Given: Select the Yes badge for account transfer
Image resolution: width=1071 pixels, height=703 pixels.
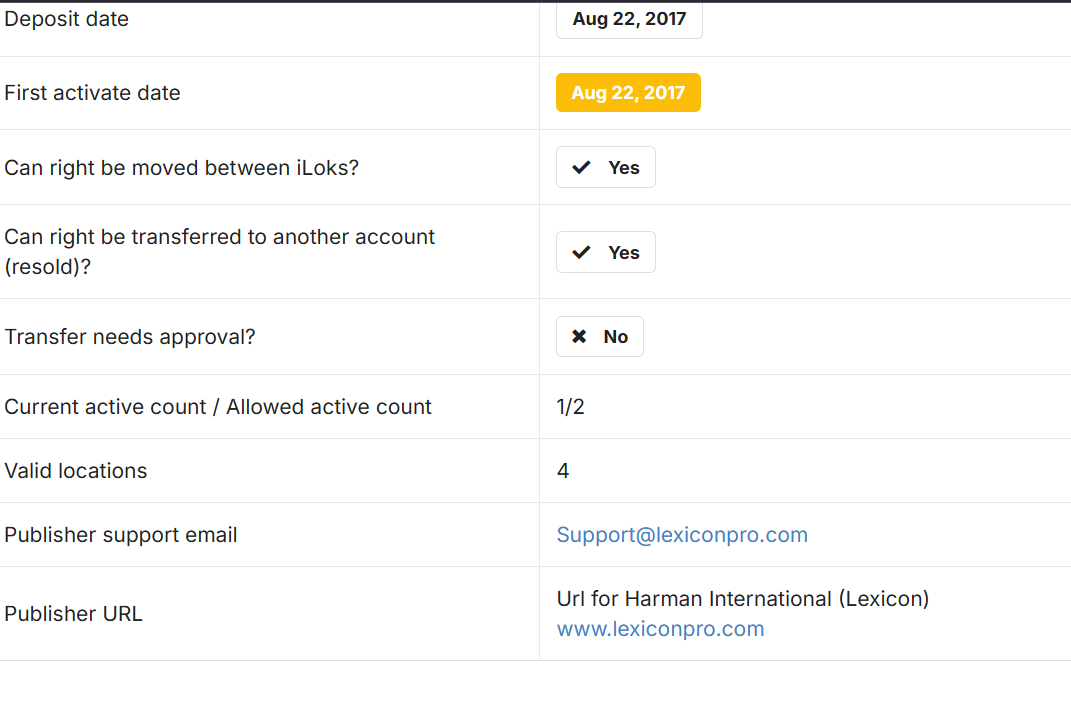Looking at the screenshot, I should (x=606, y=252).
